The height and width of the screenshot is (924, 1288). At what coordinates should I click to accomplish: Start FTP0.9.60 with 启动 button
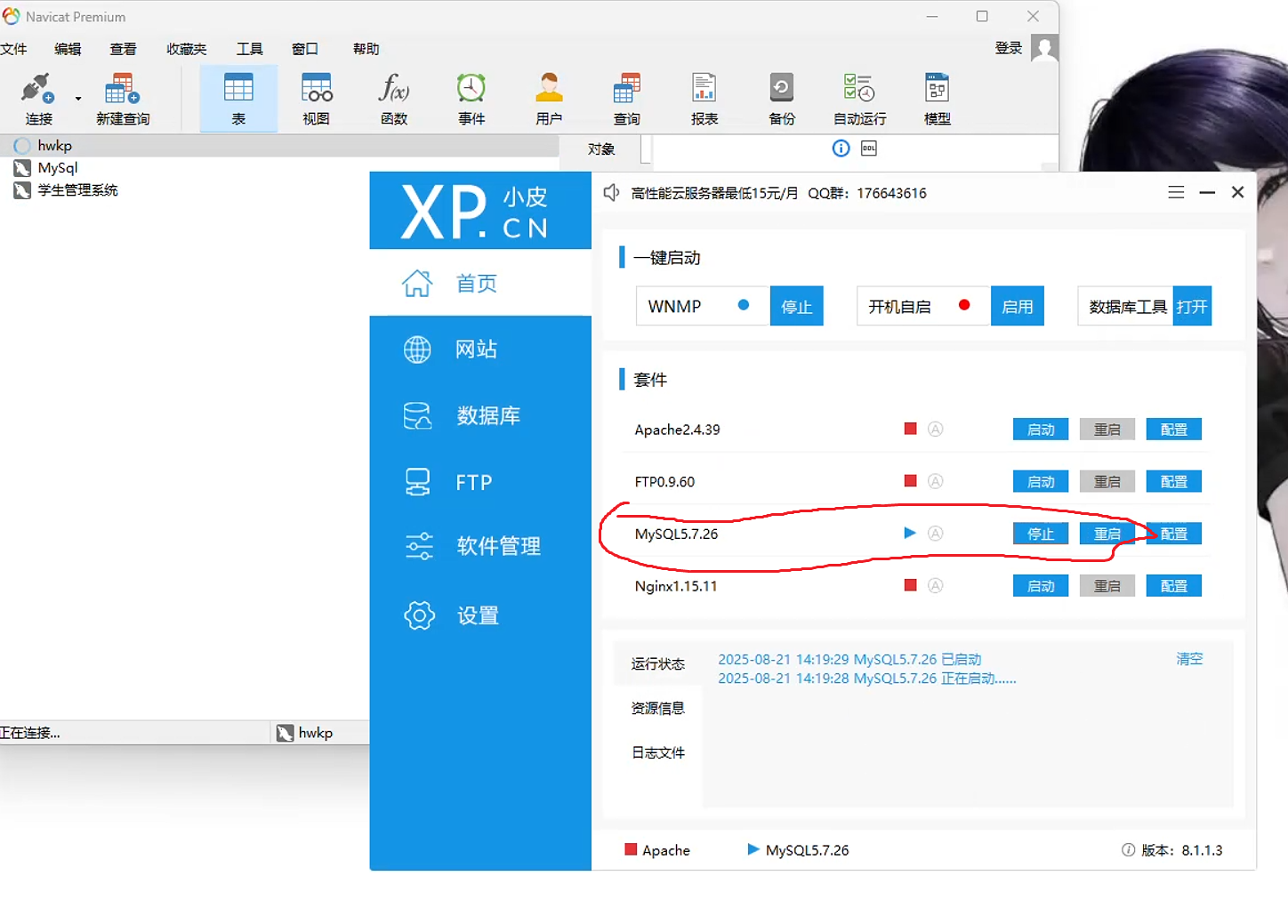coord(1041,482)
